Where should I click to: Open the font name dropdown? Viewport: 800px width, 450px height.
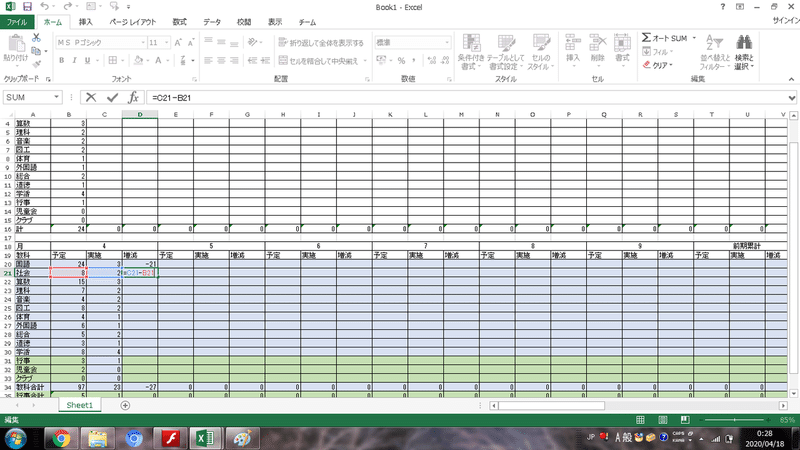143,42
